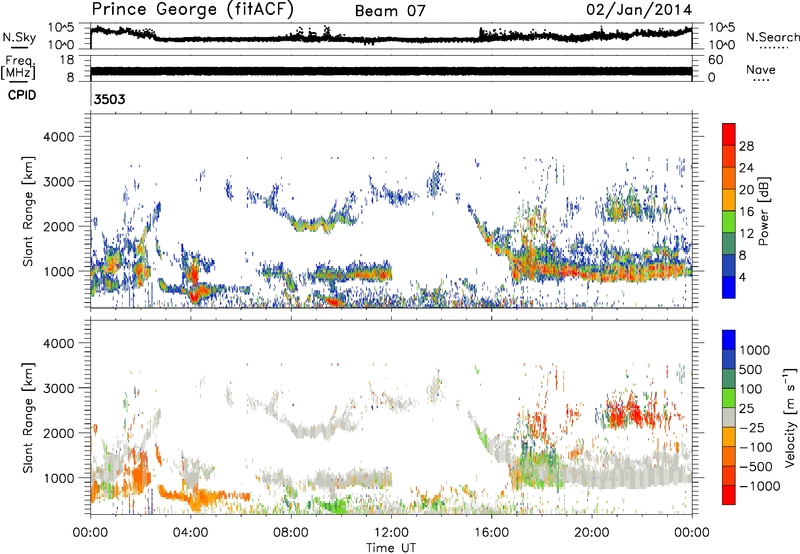This screenshot has width=800, height=554.
Task: Click inside the sky noise time-series panel
Action: click(391, 36)
